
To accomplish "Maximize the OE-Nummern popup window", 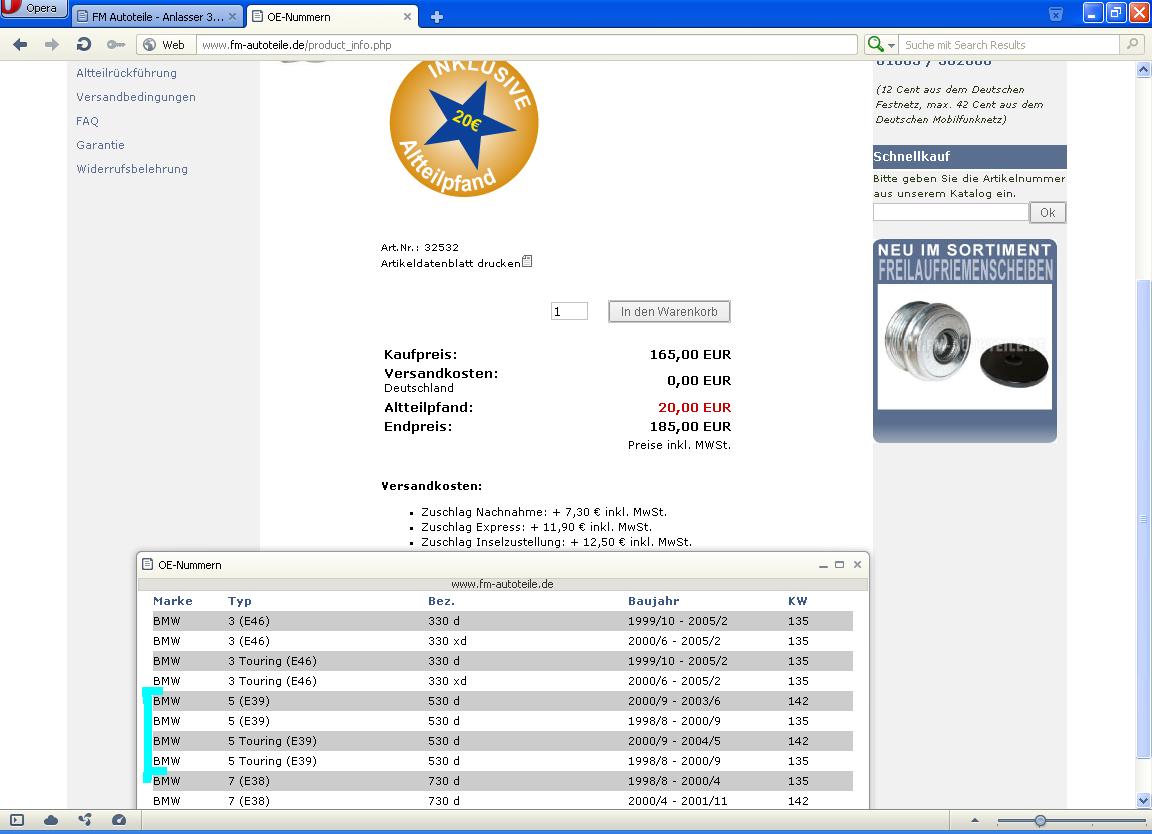I will click(x=839, y=565).
